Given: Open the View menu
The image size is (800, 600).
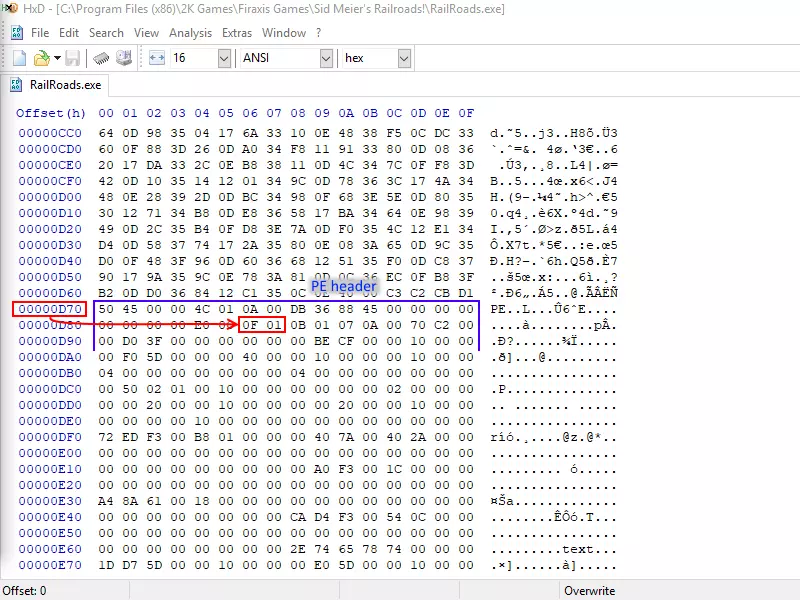Looking at the screenshot, I should [146, 33].
